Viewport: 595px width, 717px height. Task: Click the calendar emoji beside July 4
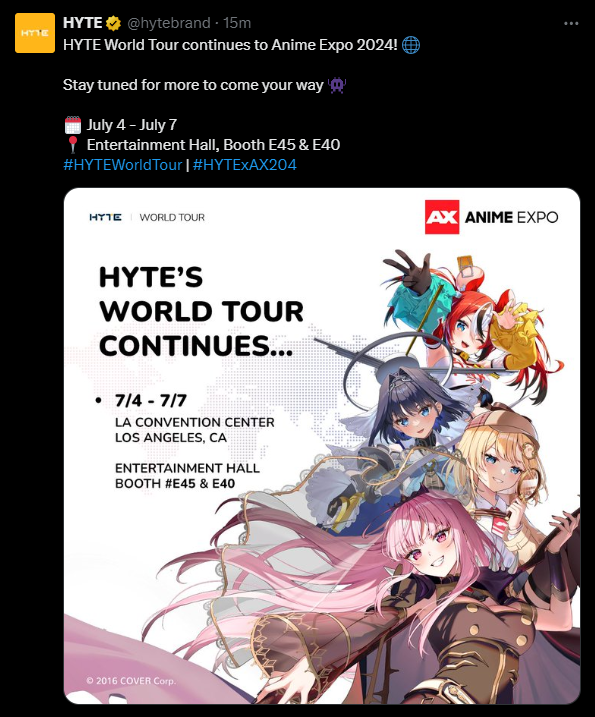[73, 125]
